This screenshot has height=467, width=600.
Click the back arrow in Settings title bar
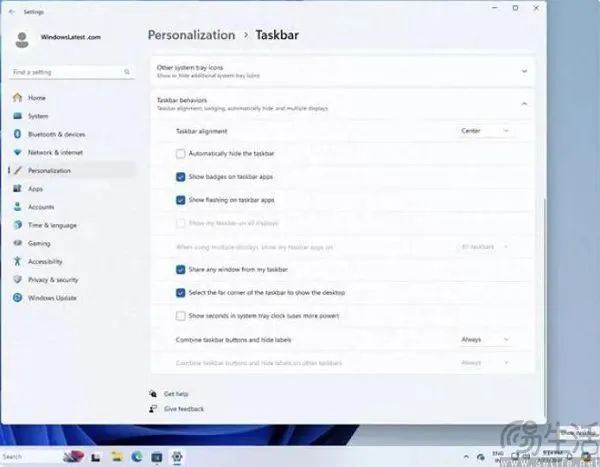pyautogui.click(x=11, y=11)
